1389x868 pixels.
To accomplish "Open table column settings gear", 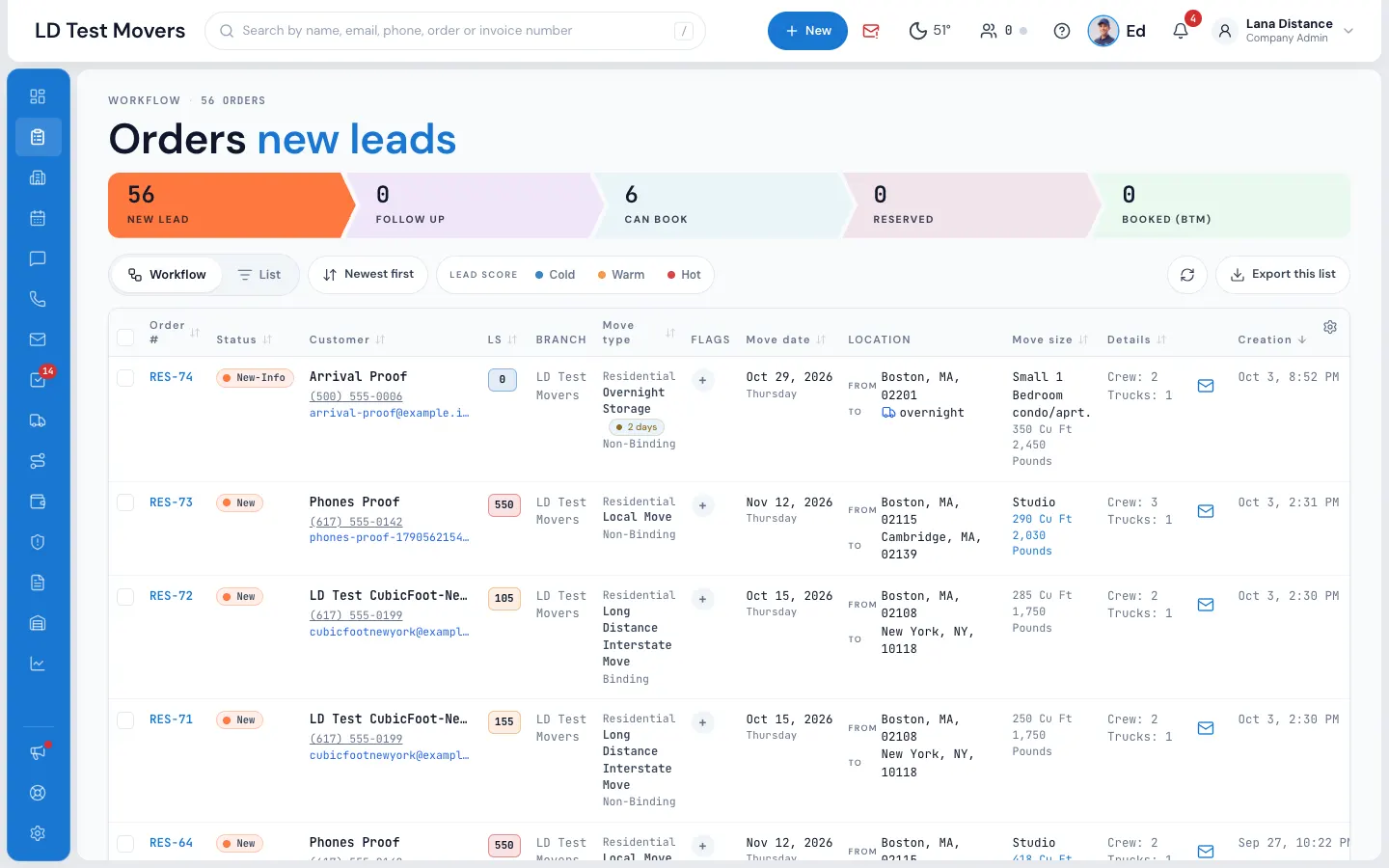I will pos(1330,327).
